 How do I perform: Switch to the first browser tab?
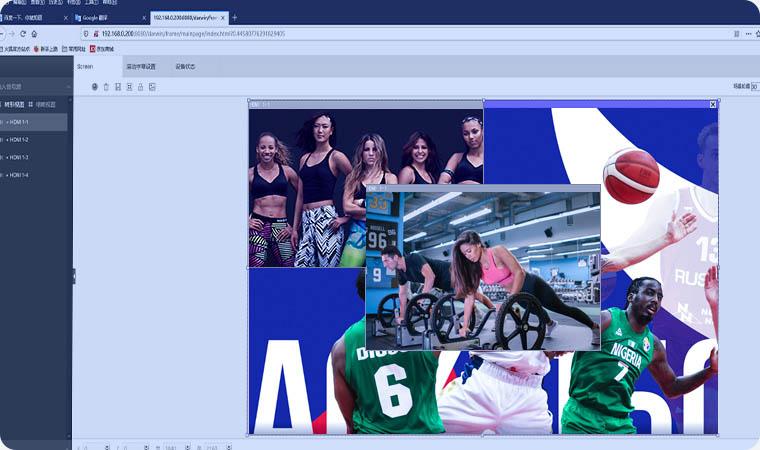tap(34, 18)
